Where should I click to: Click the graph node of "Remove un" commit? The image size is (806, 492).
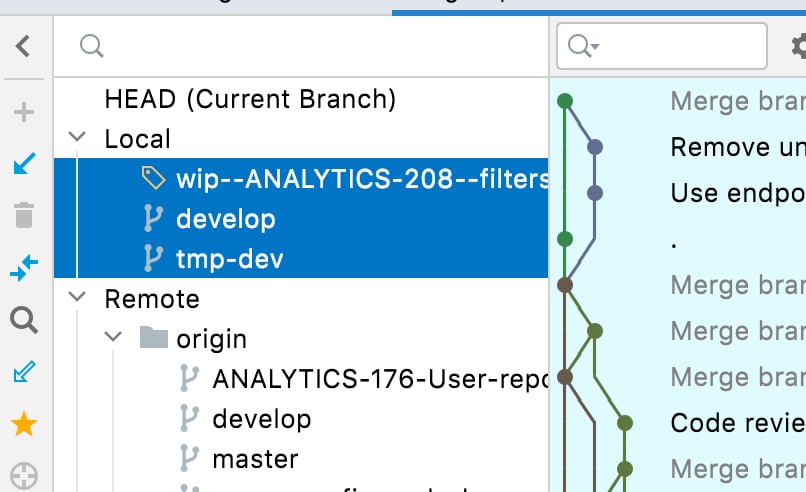[x=595, y=147]
